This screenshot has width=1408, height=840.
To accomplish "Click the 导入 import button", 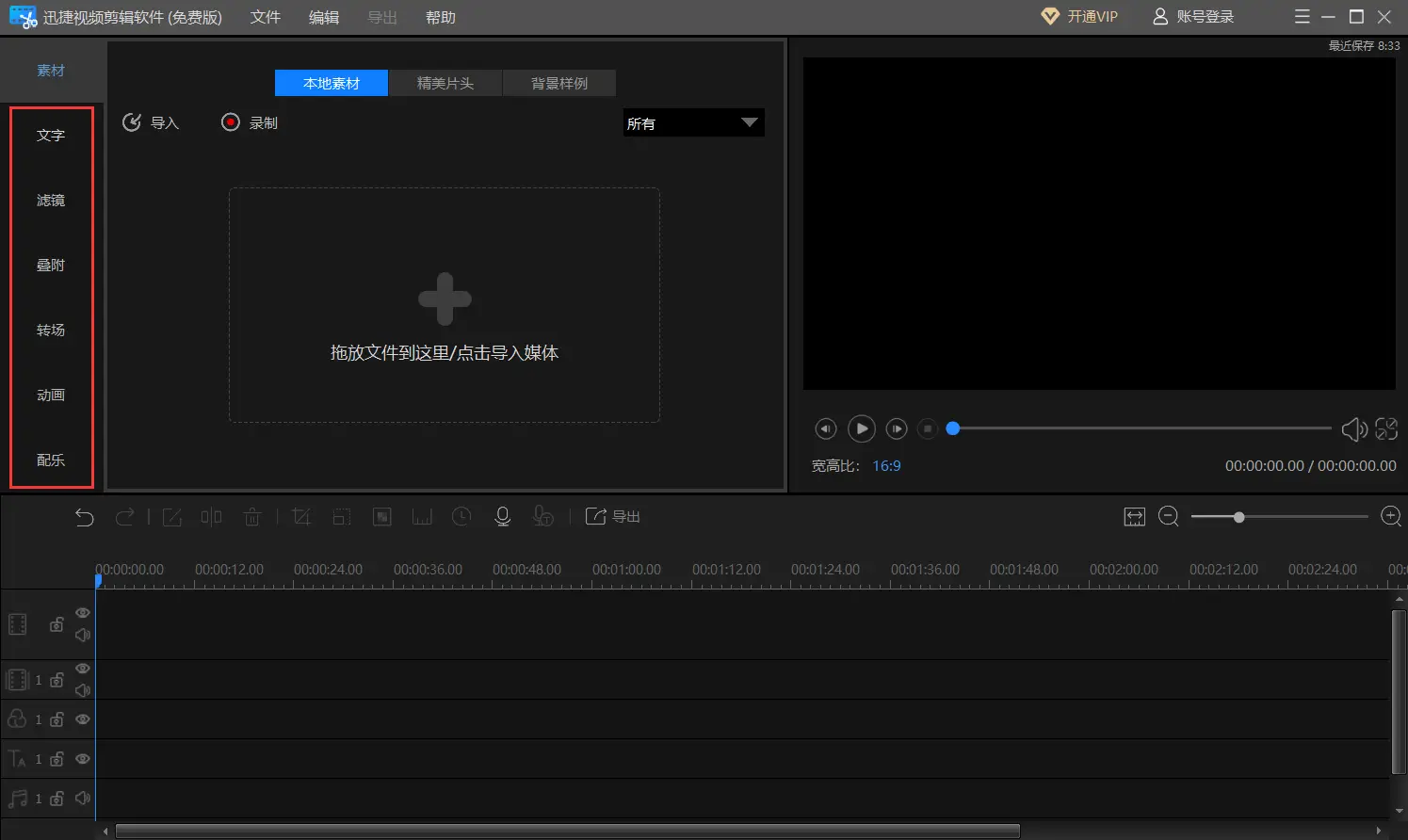I will point(151,122).
